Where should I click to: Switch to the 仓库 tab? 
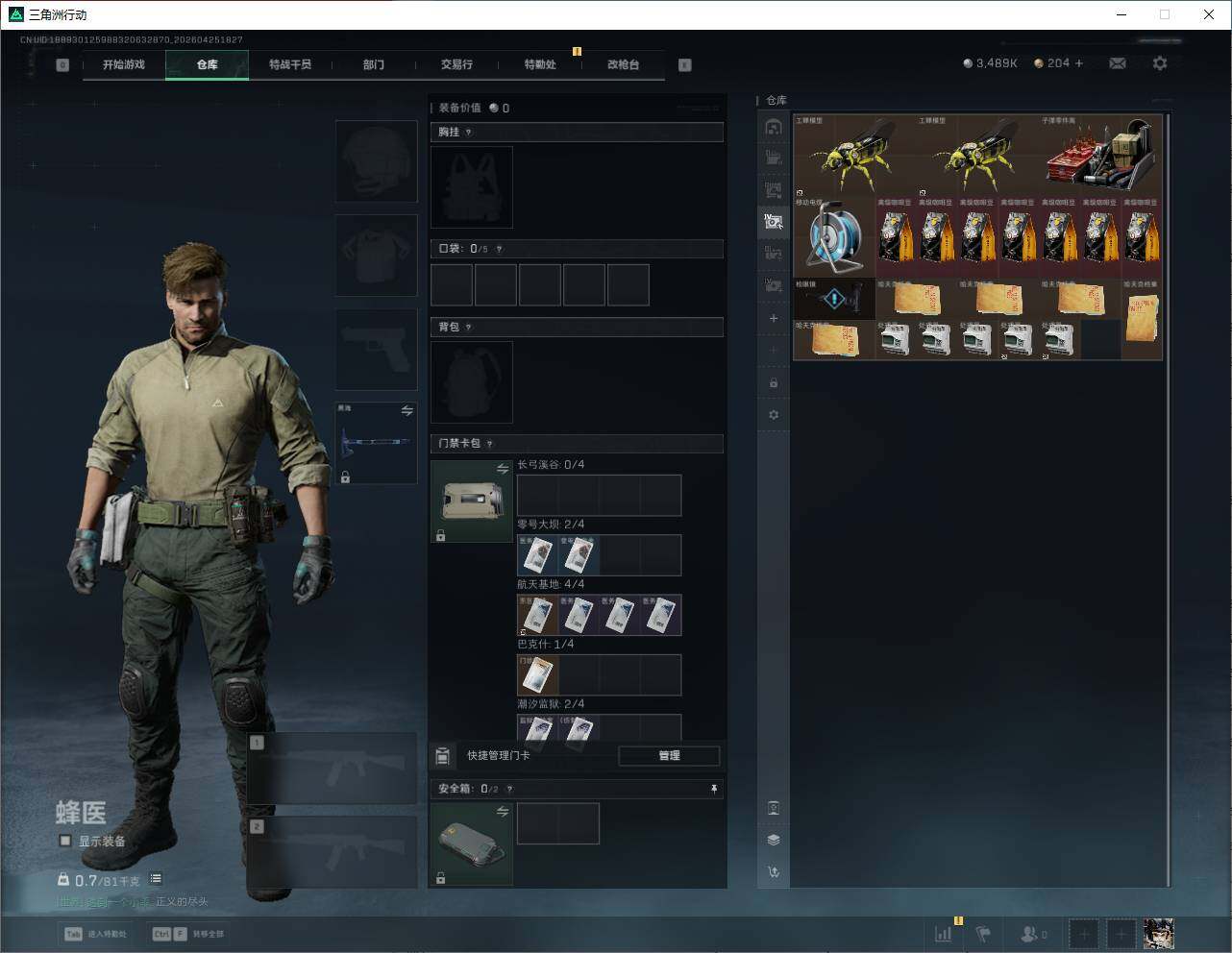pyautogui.click(x=208, y=64)
